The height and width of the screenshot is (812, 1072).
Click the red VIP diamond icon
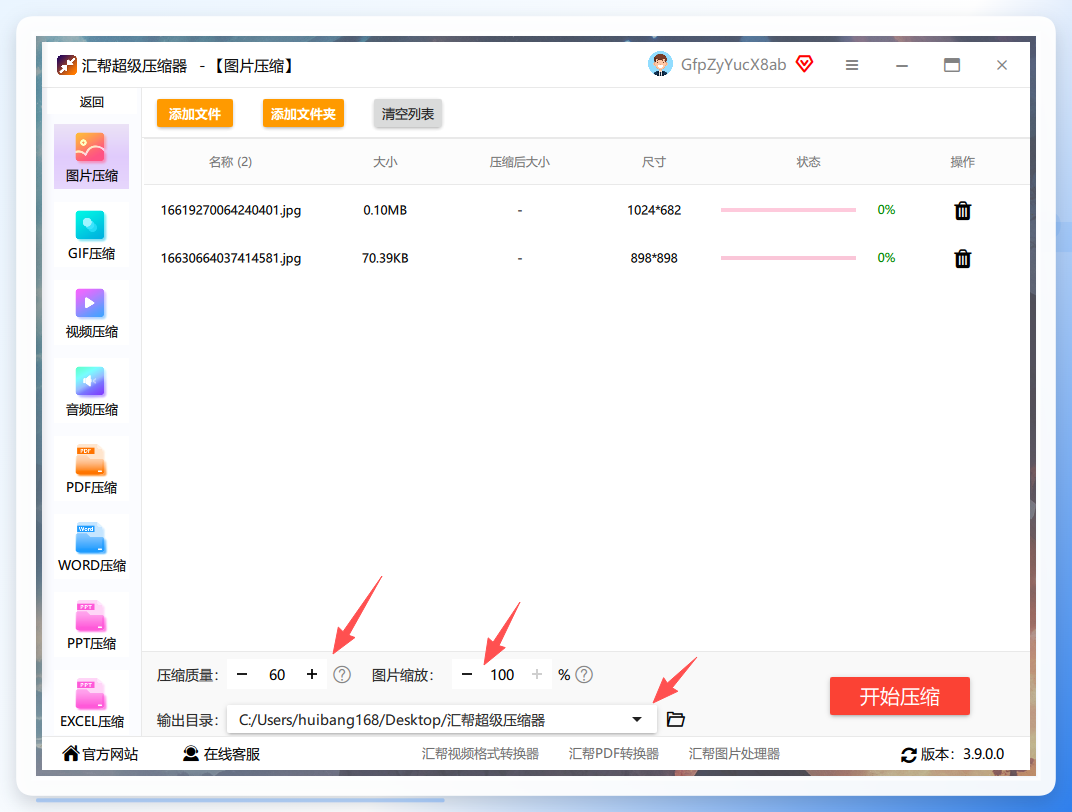[x=805, y=64]
